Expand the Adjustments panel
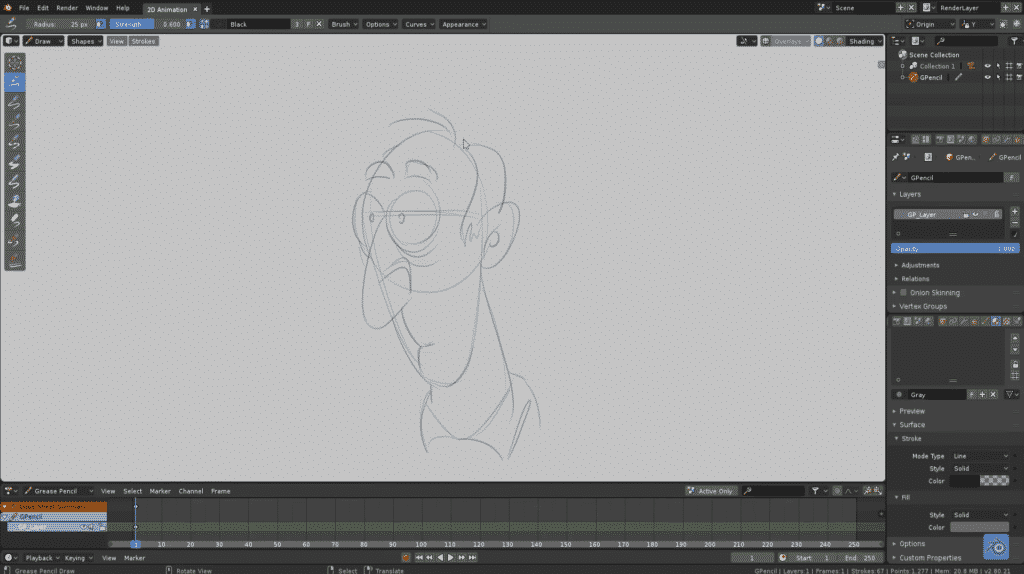Screen dimensions: 1024x574 tap(920, 265)
